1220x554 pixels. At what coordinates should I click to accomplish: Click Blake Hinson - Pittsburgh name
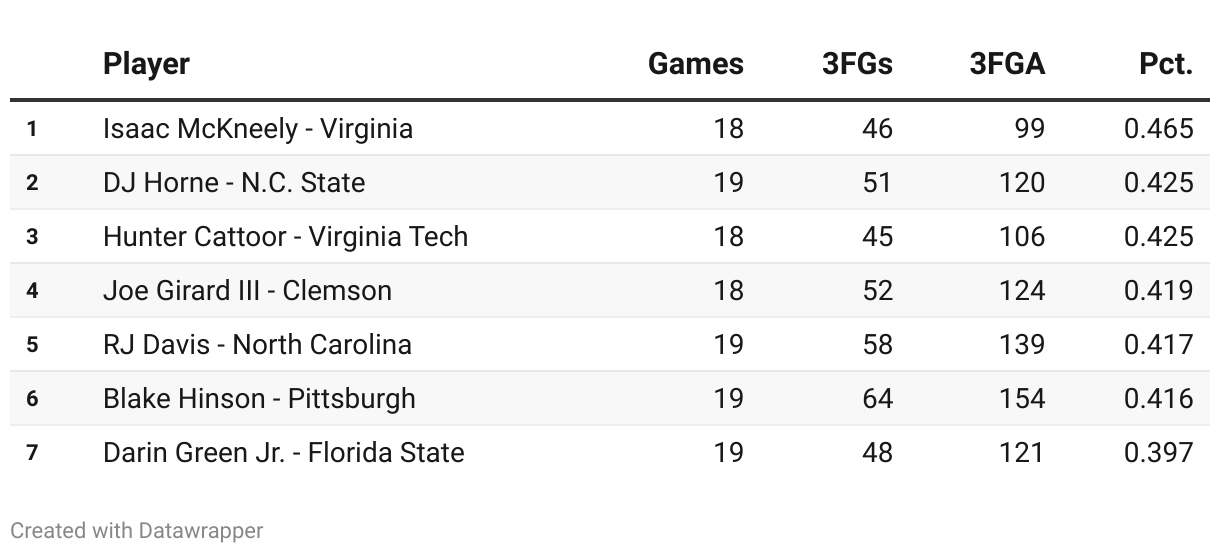(259, 399)
